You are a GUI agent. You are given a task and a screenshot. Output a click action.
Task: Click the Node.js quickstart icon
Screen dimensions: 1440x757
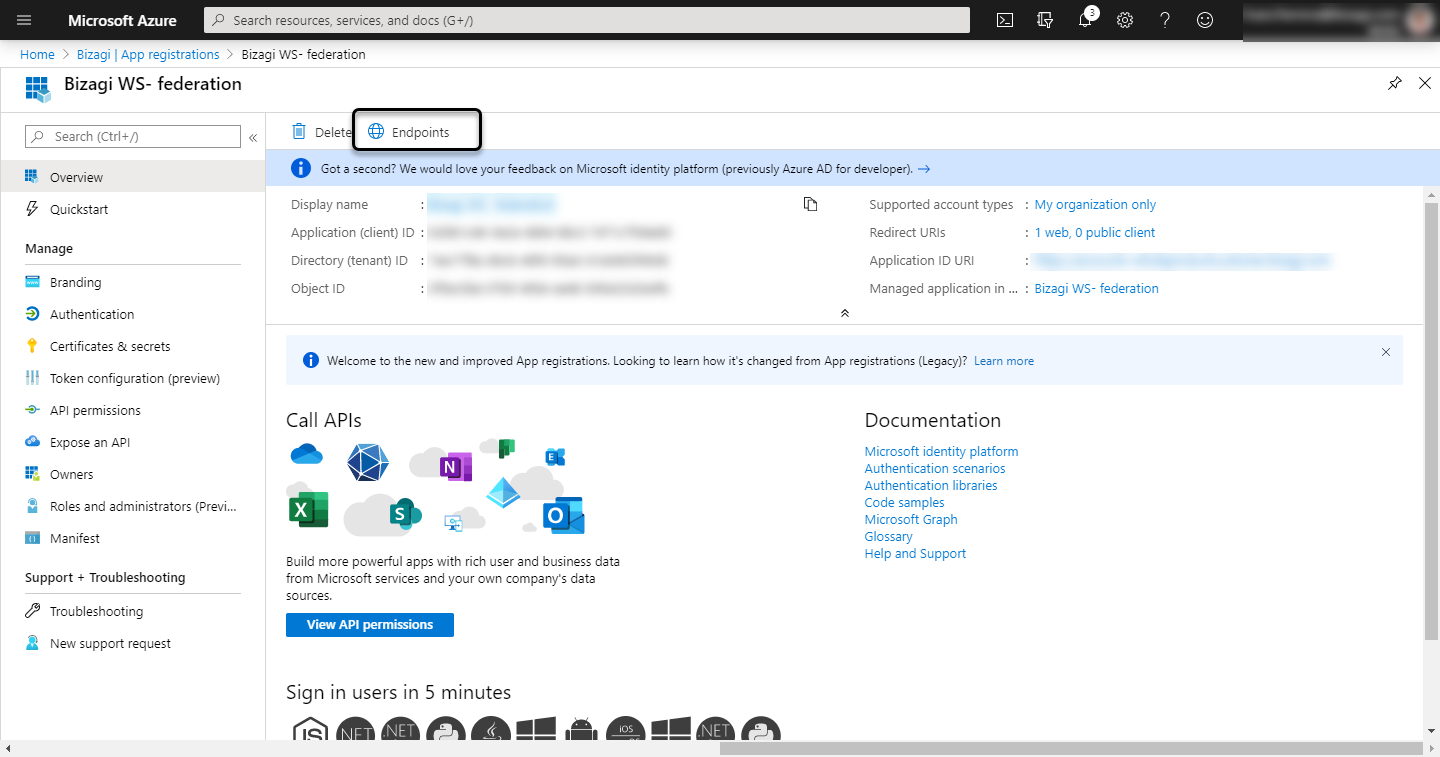(310, 730)
